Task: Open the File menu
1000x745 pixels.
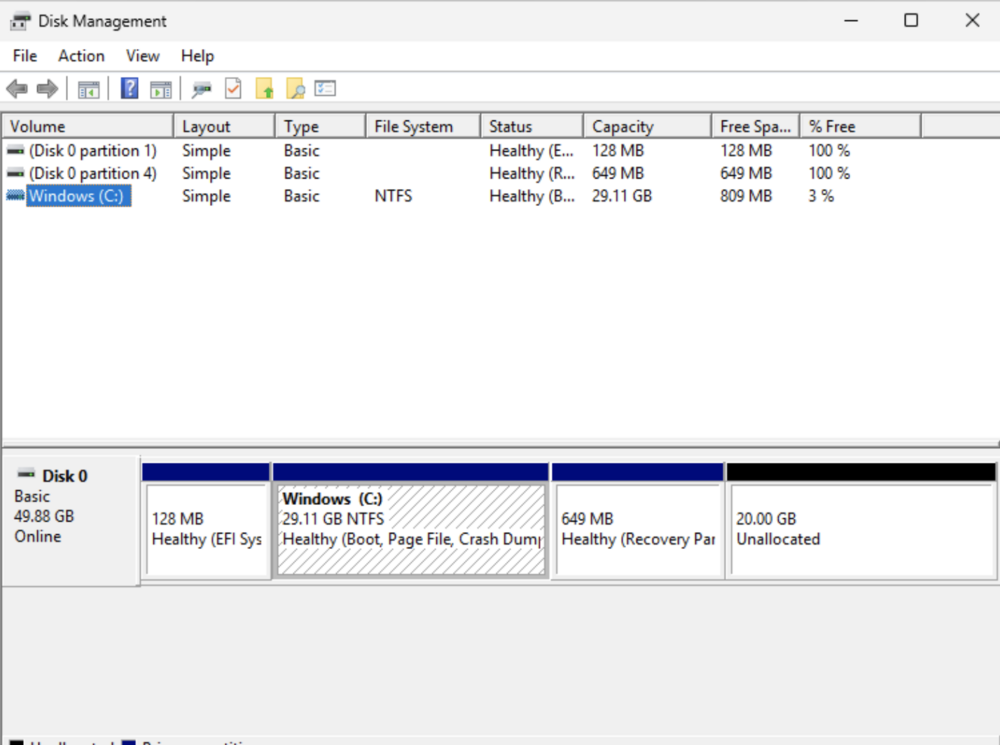Action: (x=25, y=56)
